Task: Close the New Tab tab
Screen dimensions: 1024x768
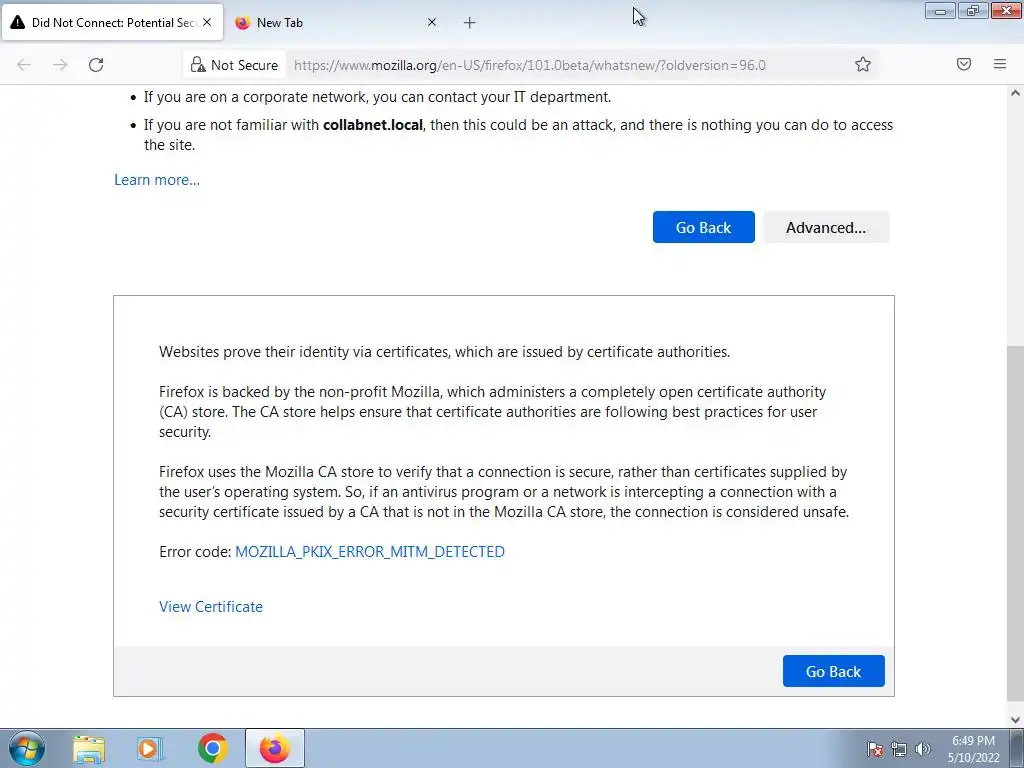Action: coord(432,22)
